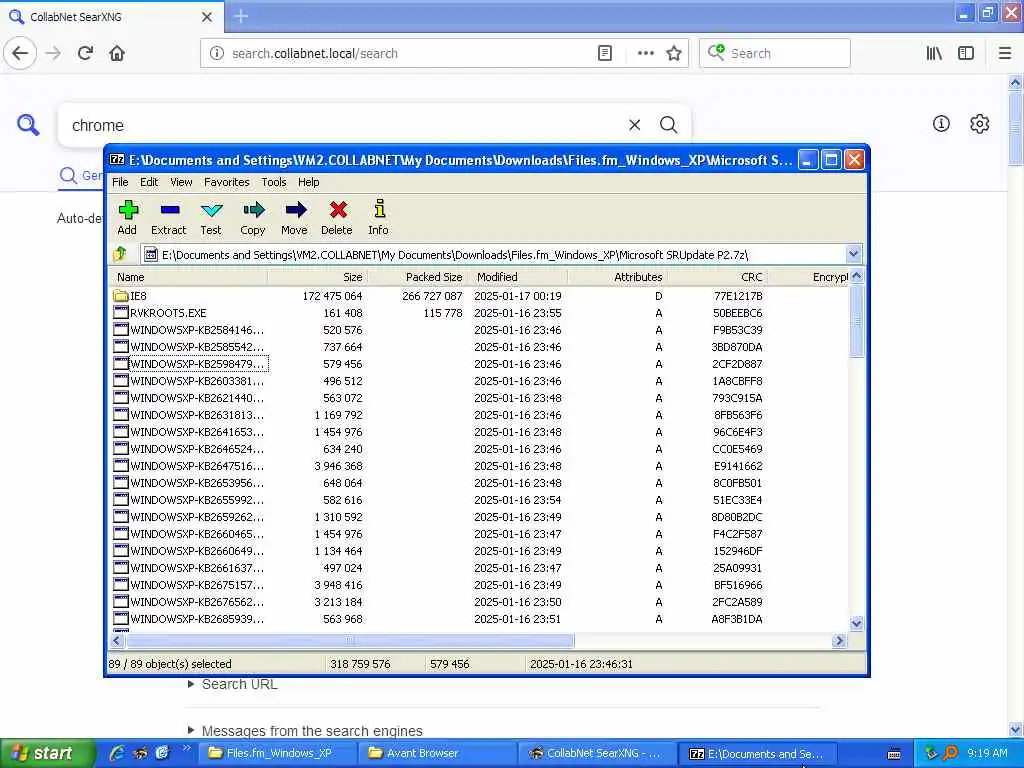Image resolution: width=1024 pixels, height=768 pixels.
Task: Bookmark this page with star icon
Action: pyautogui.click(x=674, y=53)
